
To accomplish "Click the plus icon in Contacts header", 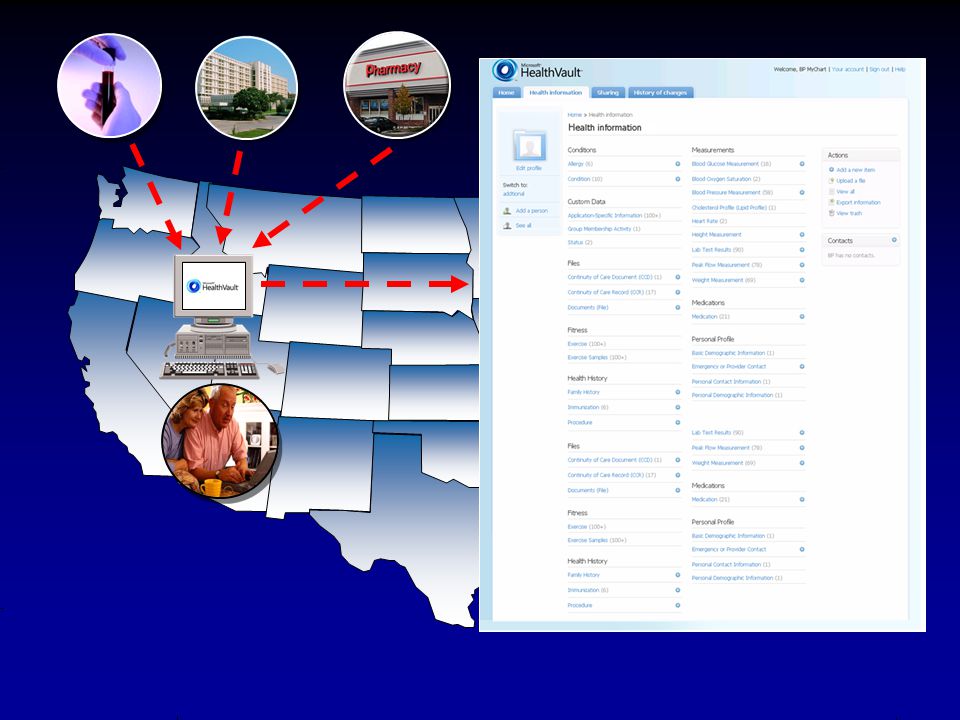I will (x=894, y=240).
